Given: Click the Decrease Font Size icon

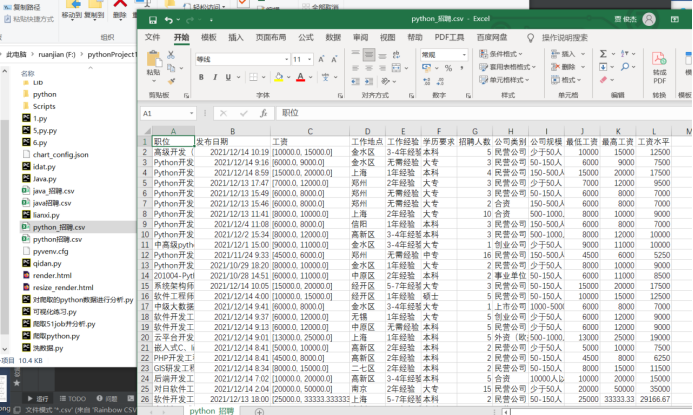Looking at the screenshot, I should tap(334, 59).
